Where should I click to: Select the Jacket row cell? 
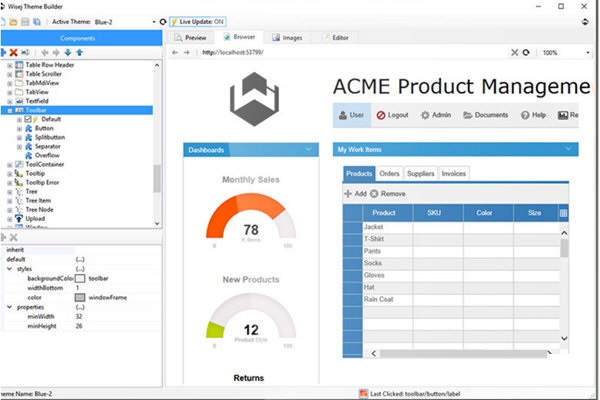click(388, 227)
